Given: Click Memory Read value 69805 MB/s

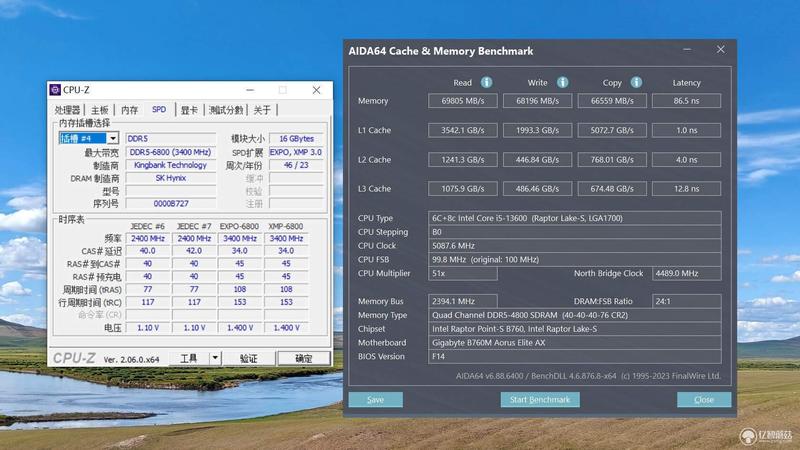Looking at the screenshot, I should coord(463,101).
